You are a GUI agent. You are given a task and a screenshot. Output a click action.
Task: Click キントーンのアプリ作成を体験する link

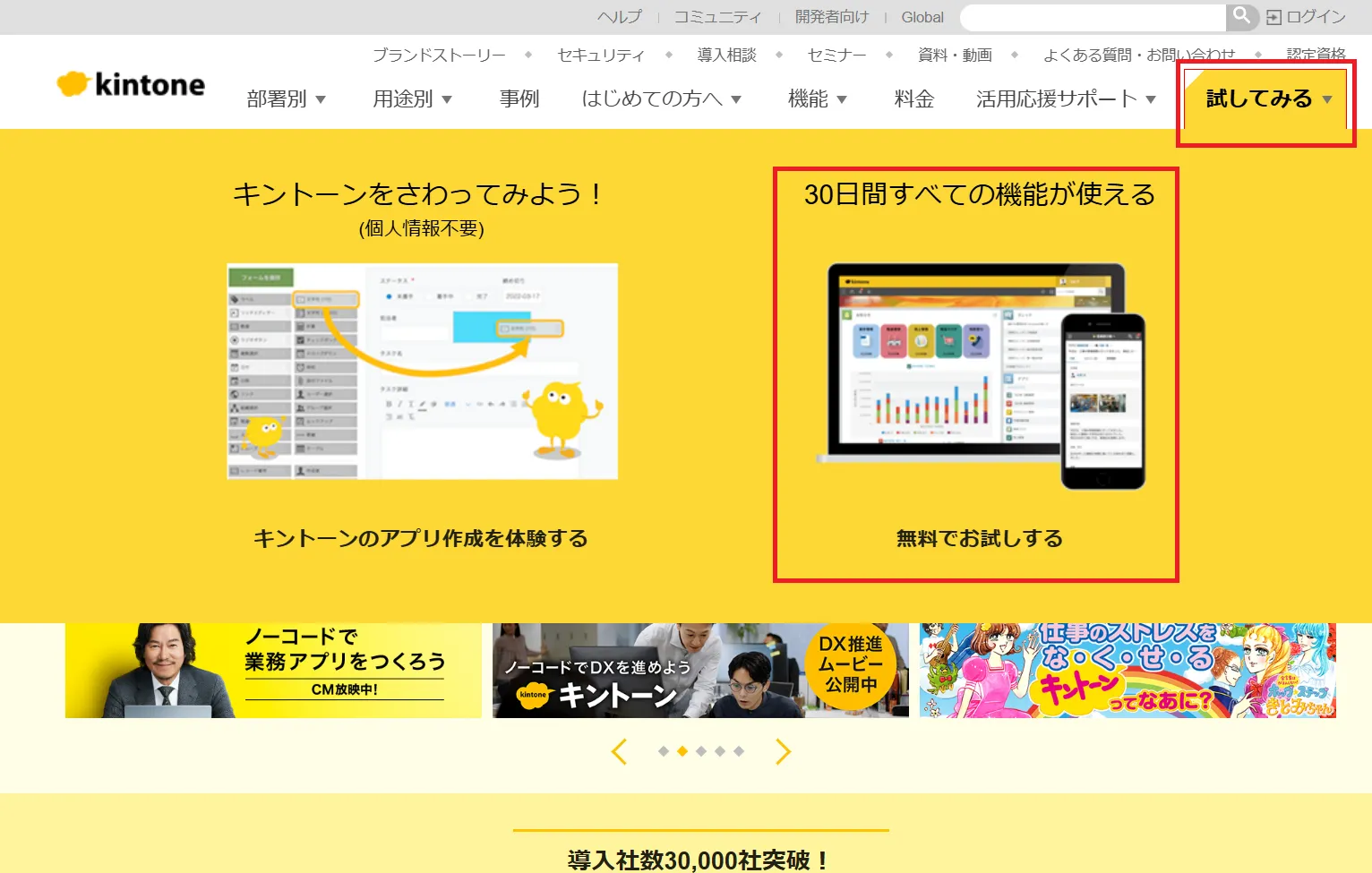tap(421, 538)
